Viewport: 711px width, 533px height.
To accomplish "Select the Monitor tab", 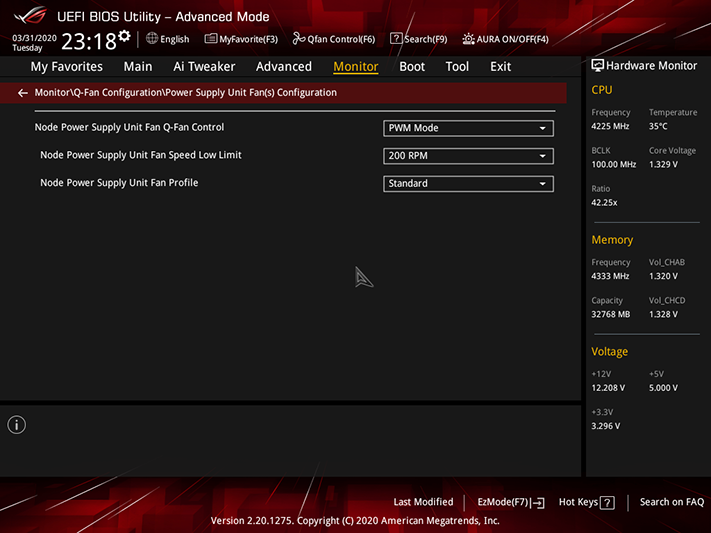I will click(356, 67).
